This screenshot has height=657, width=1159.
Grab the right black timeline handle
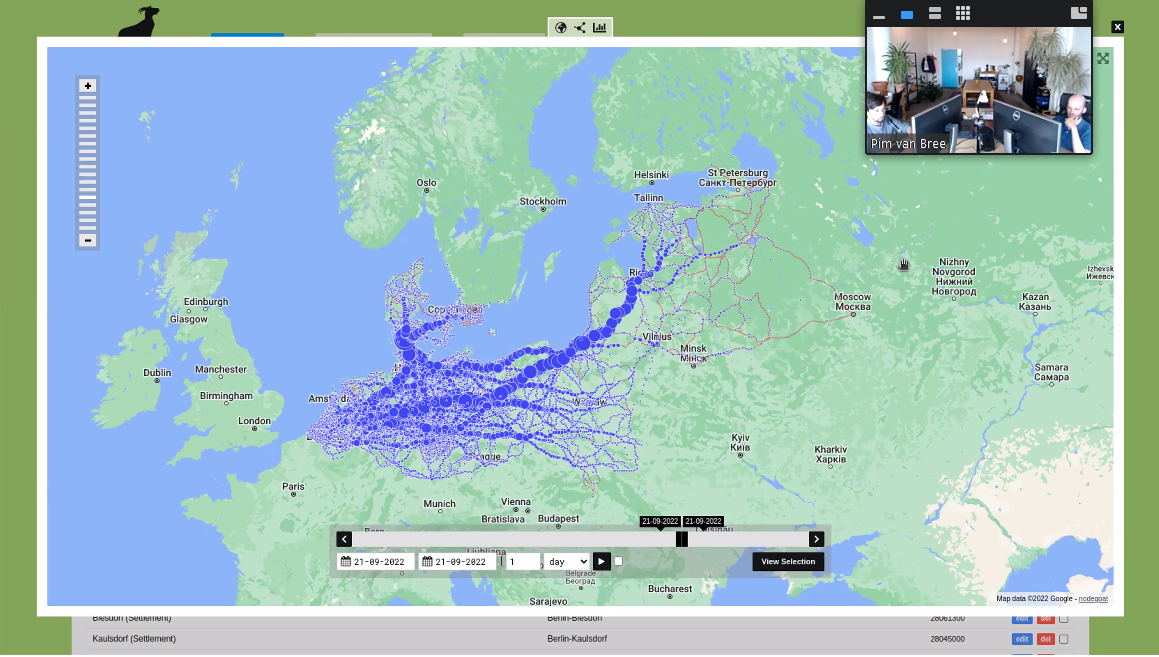(x=684, y=539)
